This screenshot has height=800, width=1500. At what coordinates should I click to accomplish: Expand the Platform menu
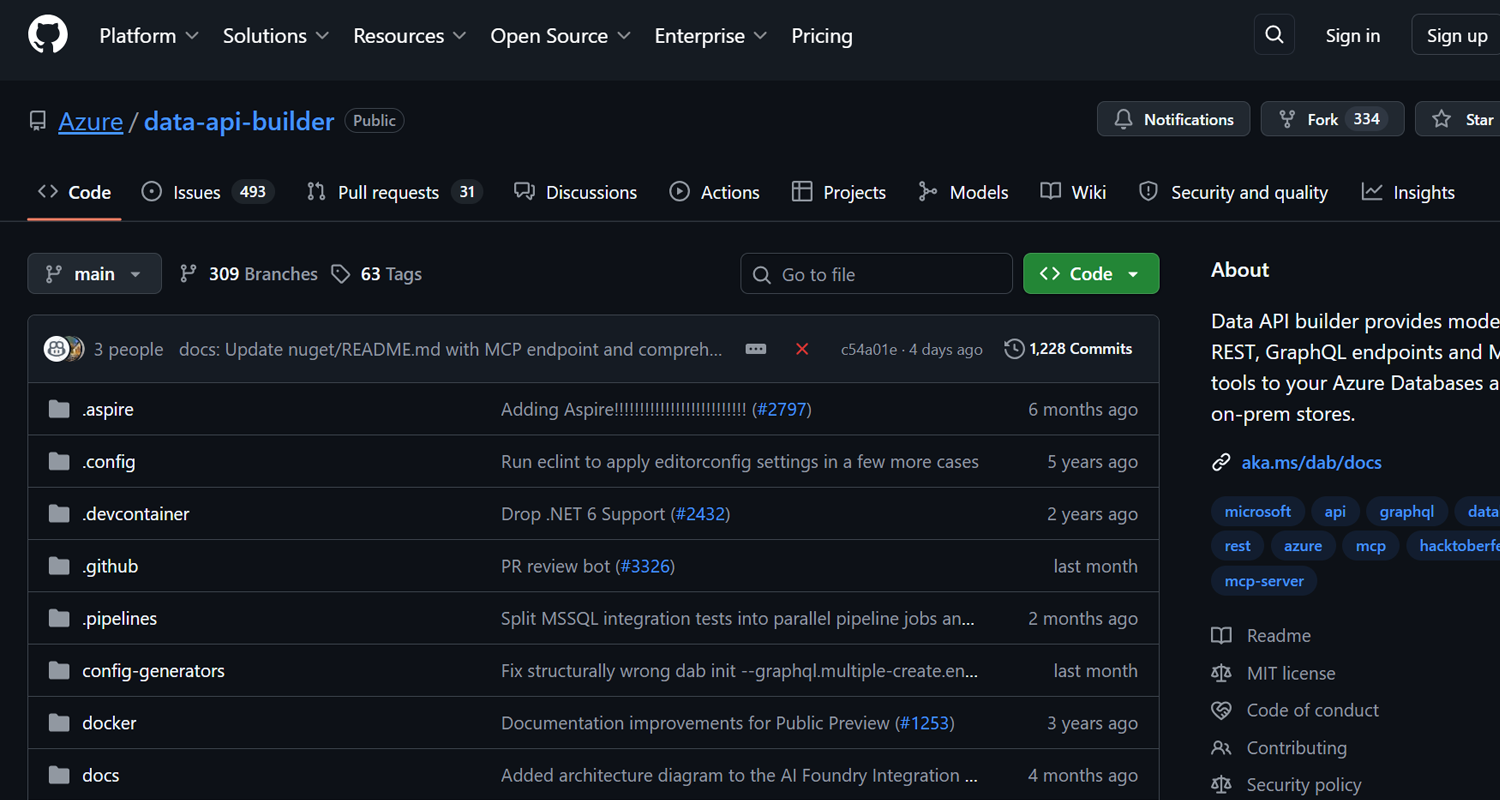[x=149, y=35]
